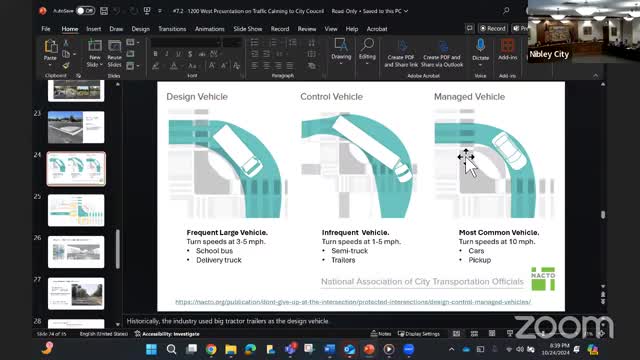The height and width of the screenshot is (360, 640).
Task: Click Decrease Font Size icon
Action: [x=224, y=66]
